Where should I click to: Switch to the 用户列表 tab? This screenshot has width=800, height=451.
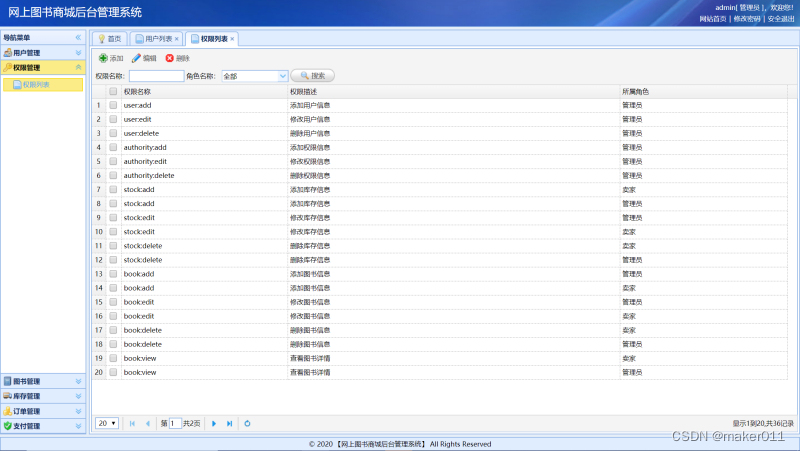[154, 39]
